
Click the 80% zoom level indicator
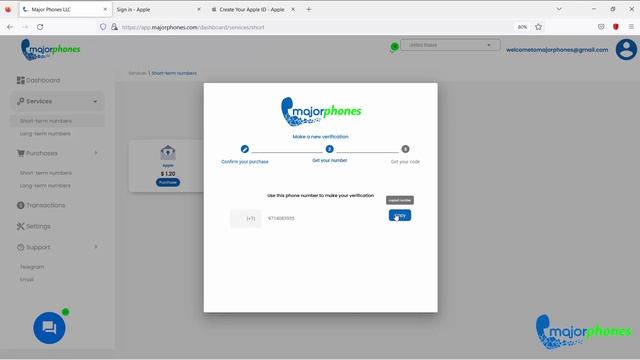pos(522,27)
